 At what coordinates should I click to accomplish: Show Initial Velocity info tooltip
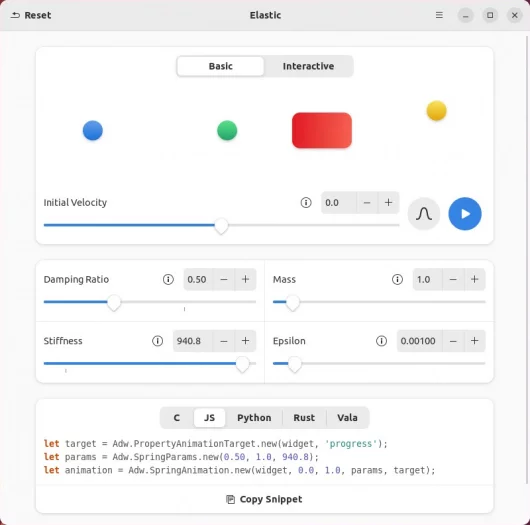click(306, 202)
